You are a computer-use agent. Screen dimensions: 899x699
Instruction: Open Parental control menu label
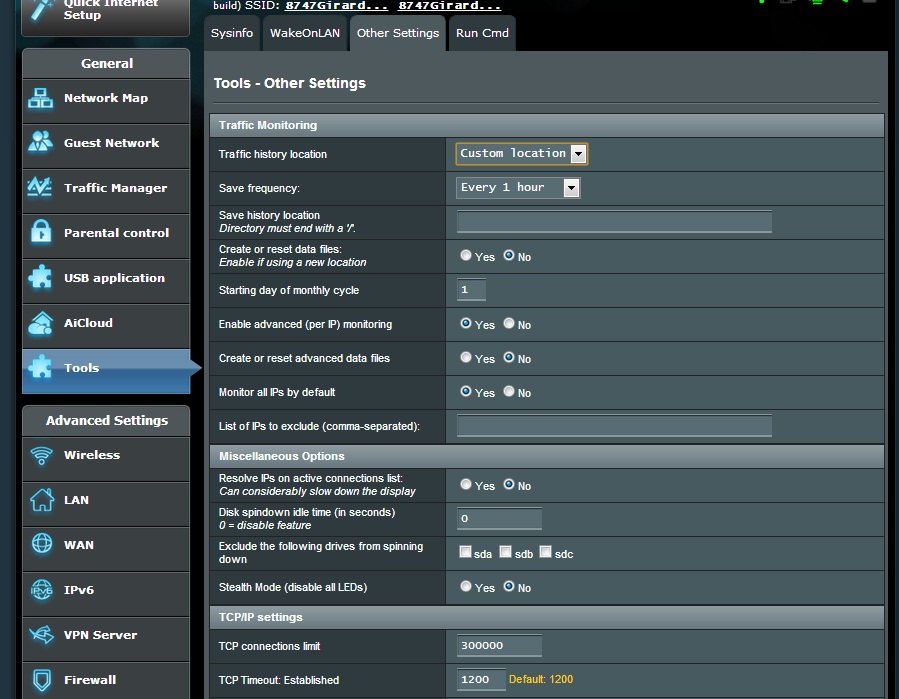pyautogui.click(x=116, y=233)
